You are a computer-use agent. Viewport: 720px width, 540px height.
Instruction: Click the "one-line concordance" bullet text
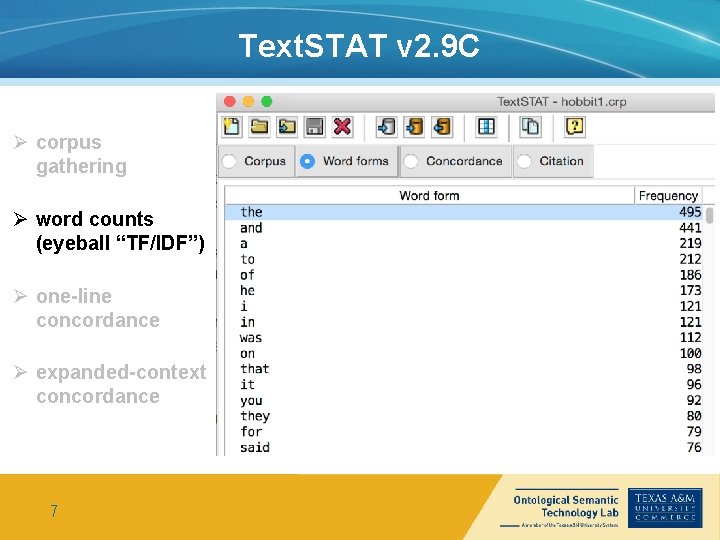pos(98,308)
